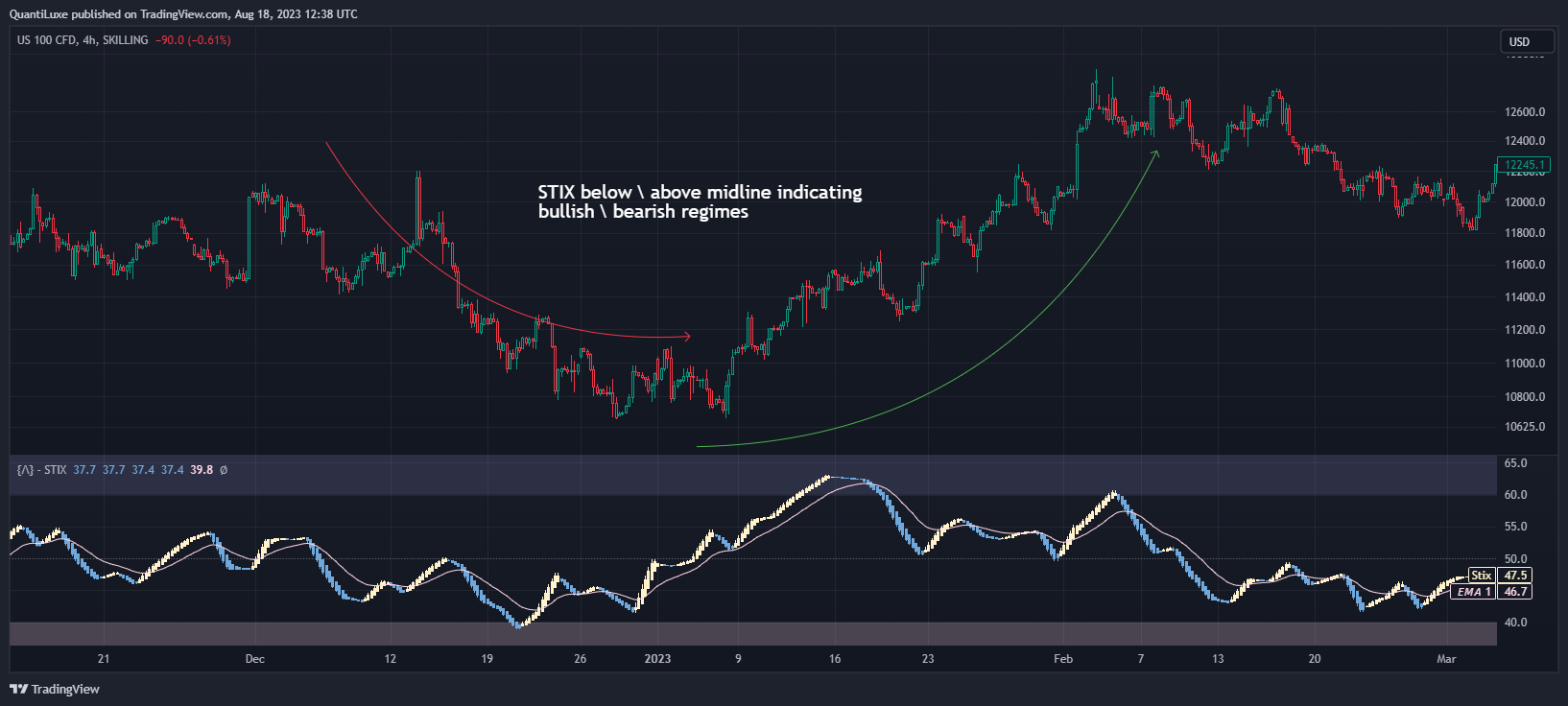
Task: Click the USD currency button
Action: click(x=1527, y=41)
